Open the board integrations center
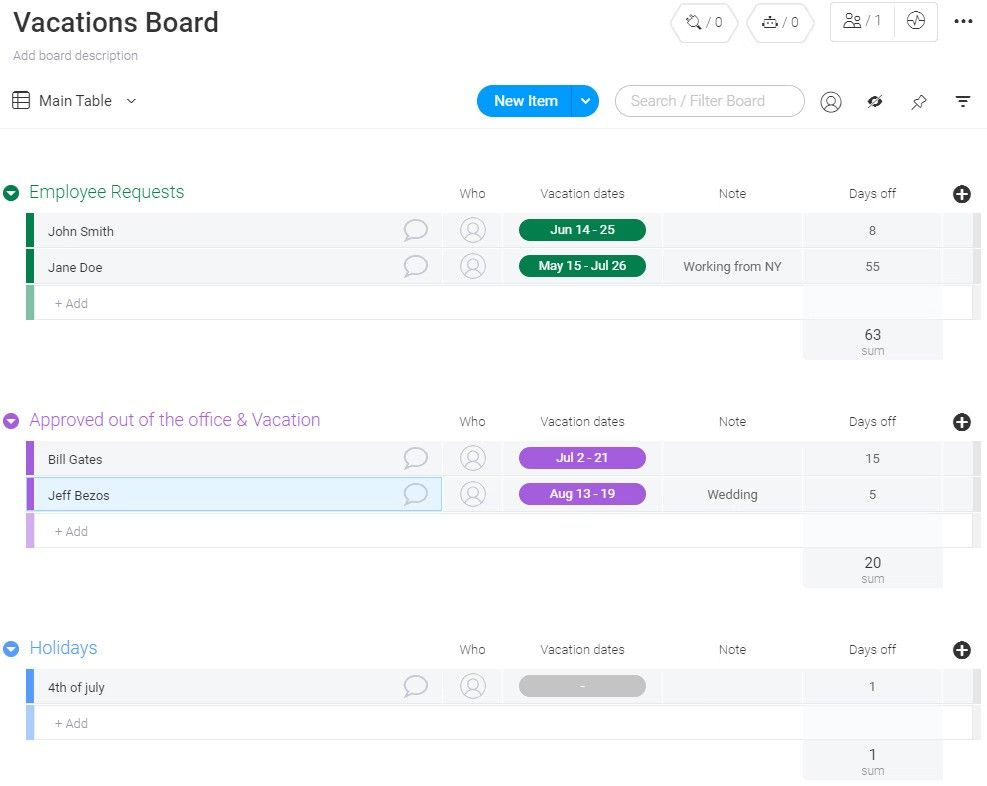The width and height of the screenshot is (987, 786). (x=704, y=22)
